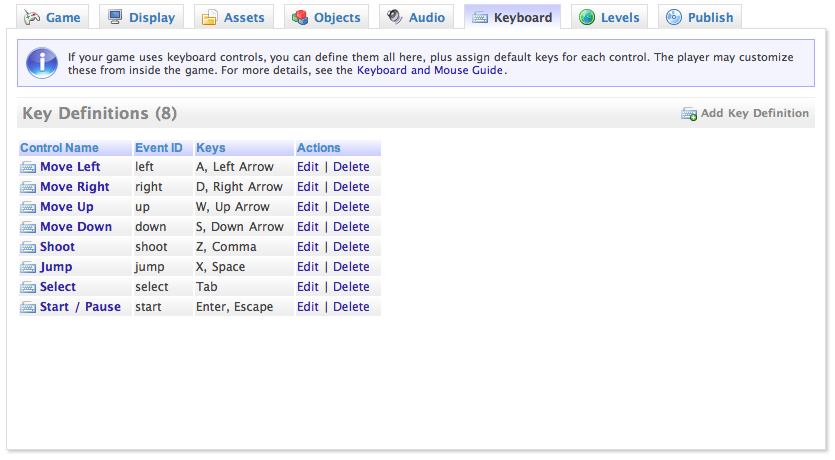Click the keyboard icon beside Start / Pause
This screenshot has height=460, width=835.
pyautogui.click(x=28, y=307)
